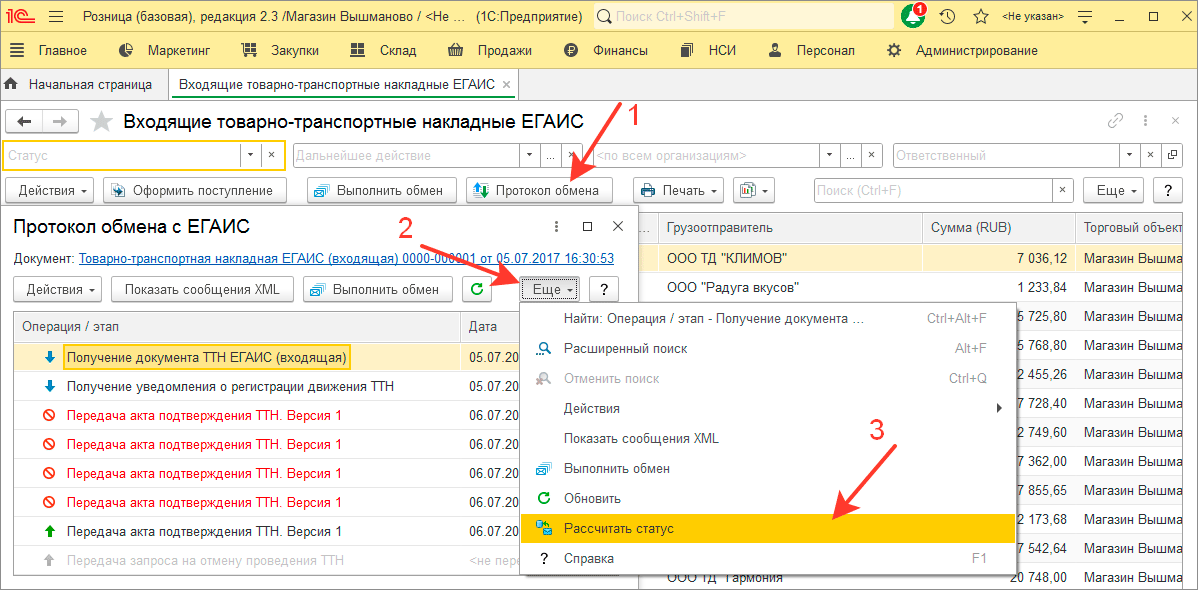This screenshot has width=1198, height=590.
Task: Open the Финансы section
Action: (606, 51)
